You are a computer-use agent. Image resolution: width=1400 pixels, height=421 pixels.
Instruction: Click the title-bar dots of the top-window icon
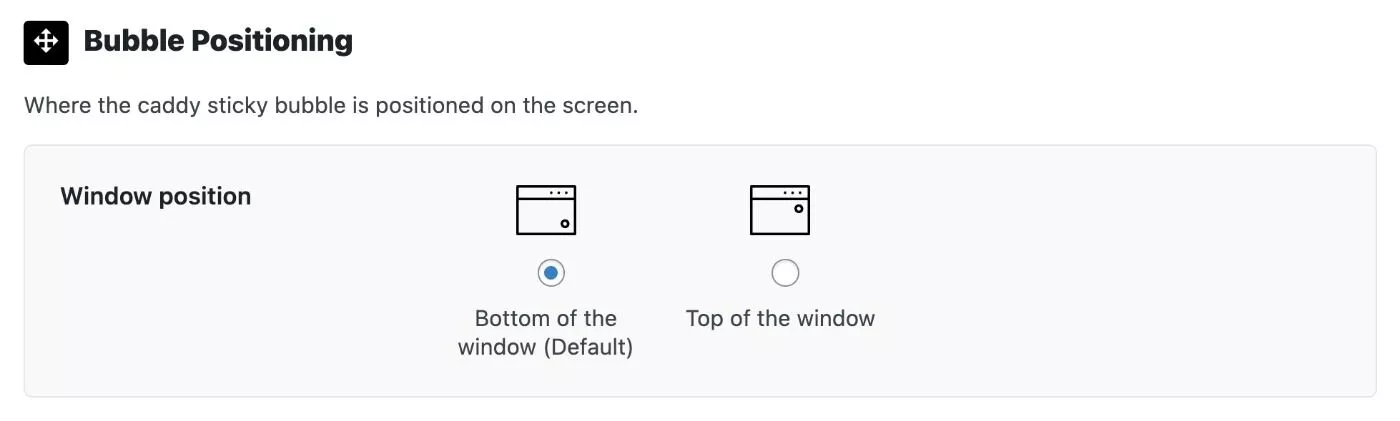pyautogui.click(x=795, y=192)
